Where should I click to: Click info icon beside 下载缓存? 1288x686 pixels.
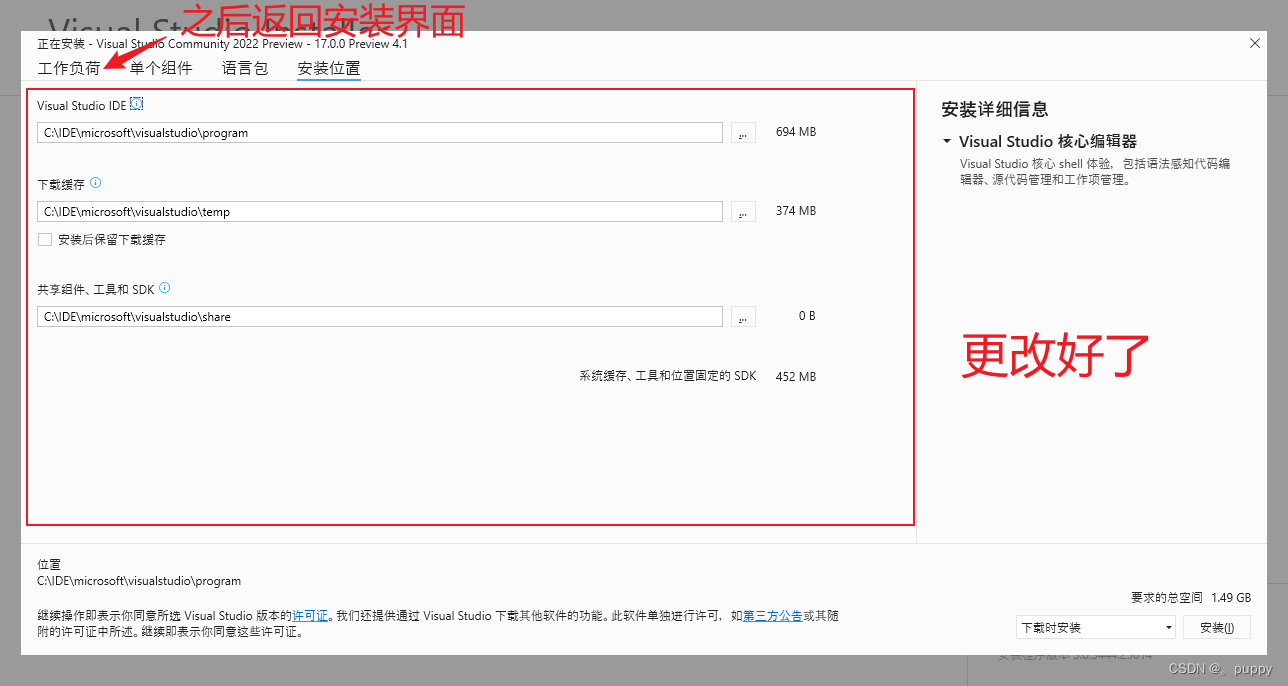(96, 183)
